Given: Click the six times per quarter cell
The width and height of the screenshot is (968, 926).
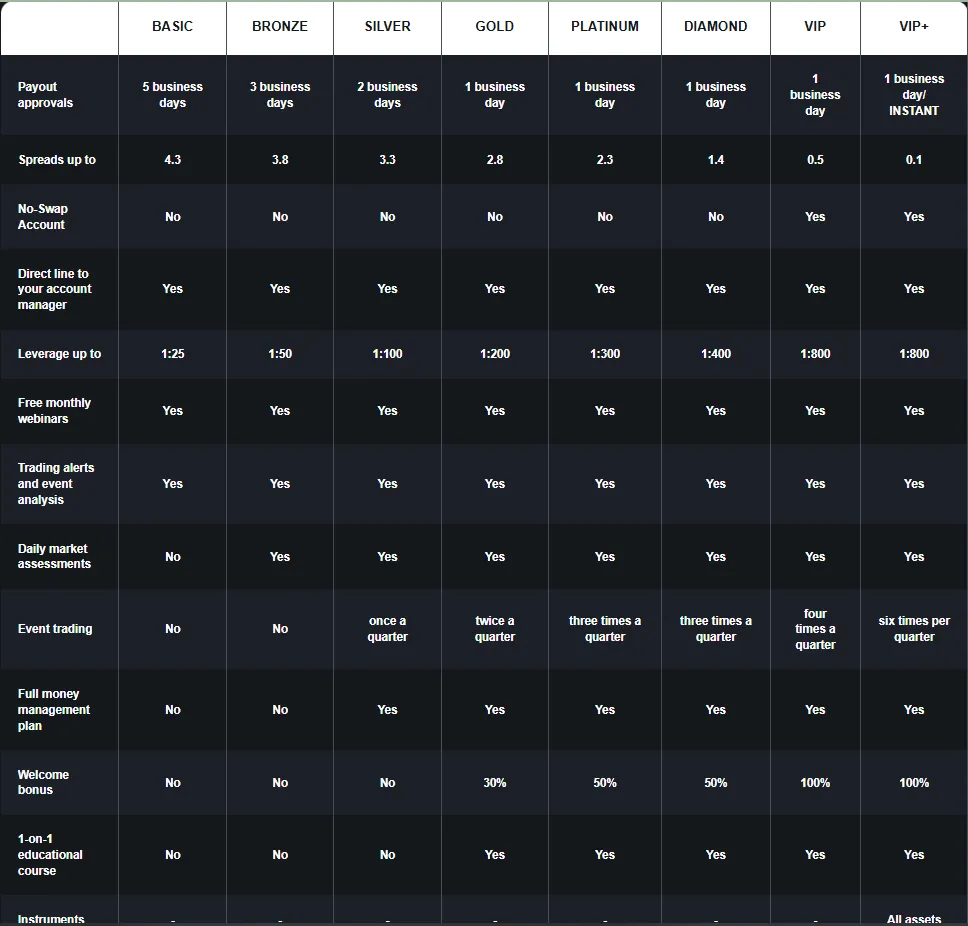Looking at the screenshot, I should point(914,629).
